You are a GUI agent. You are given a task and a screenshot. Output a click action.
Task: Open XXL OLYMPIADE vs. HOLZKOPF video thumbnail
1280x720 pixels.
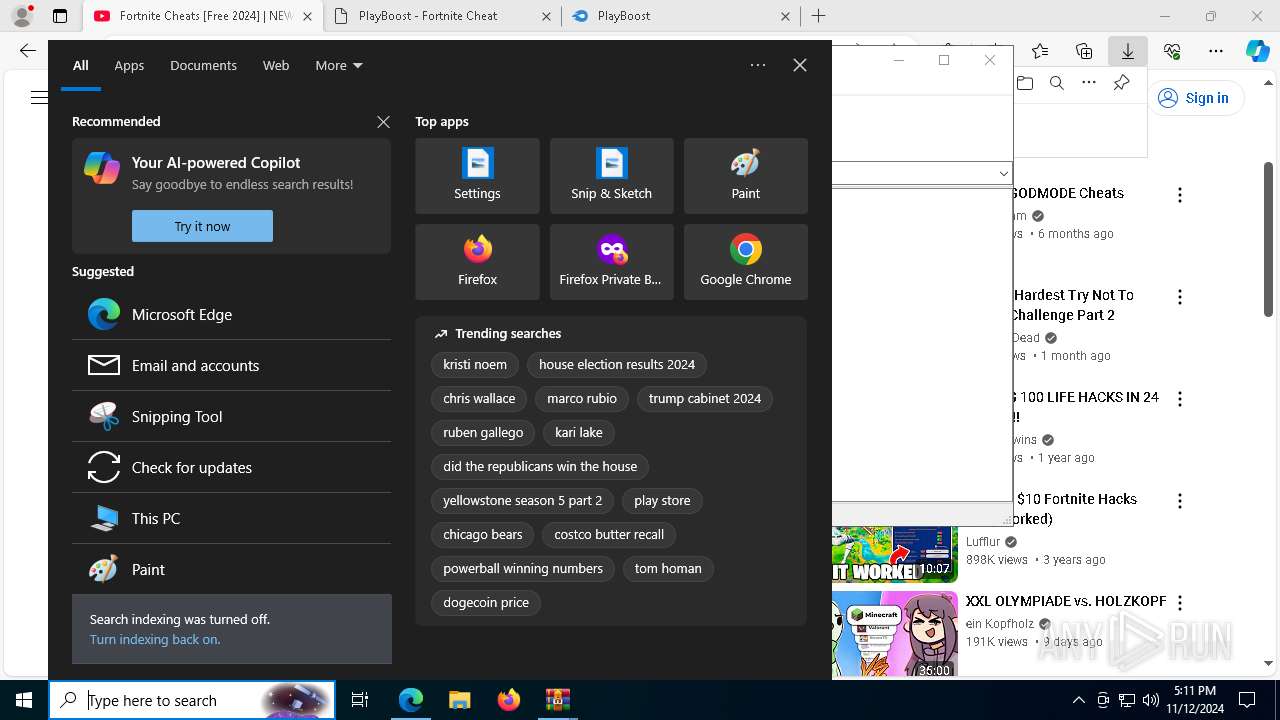(x=895, y=634)
